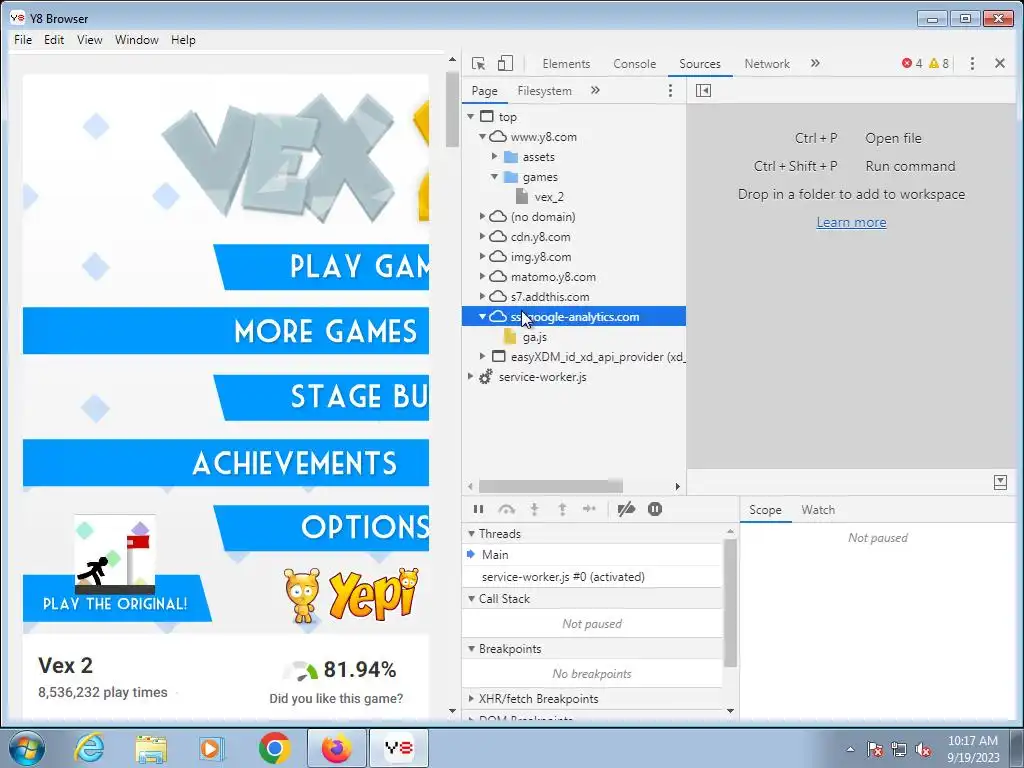
Task: Click the navigator pane horizontal scrollbar thumb
Action: point(551,486)
